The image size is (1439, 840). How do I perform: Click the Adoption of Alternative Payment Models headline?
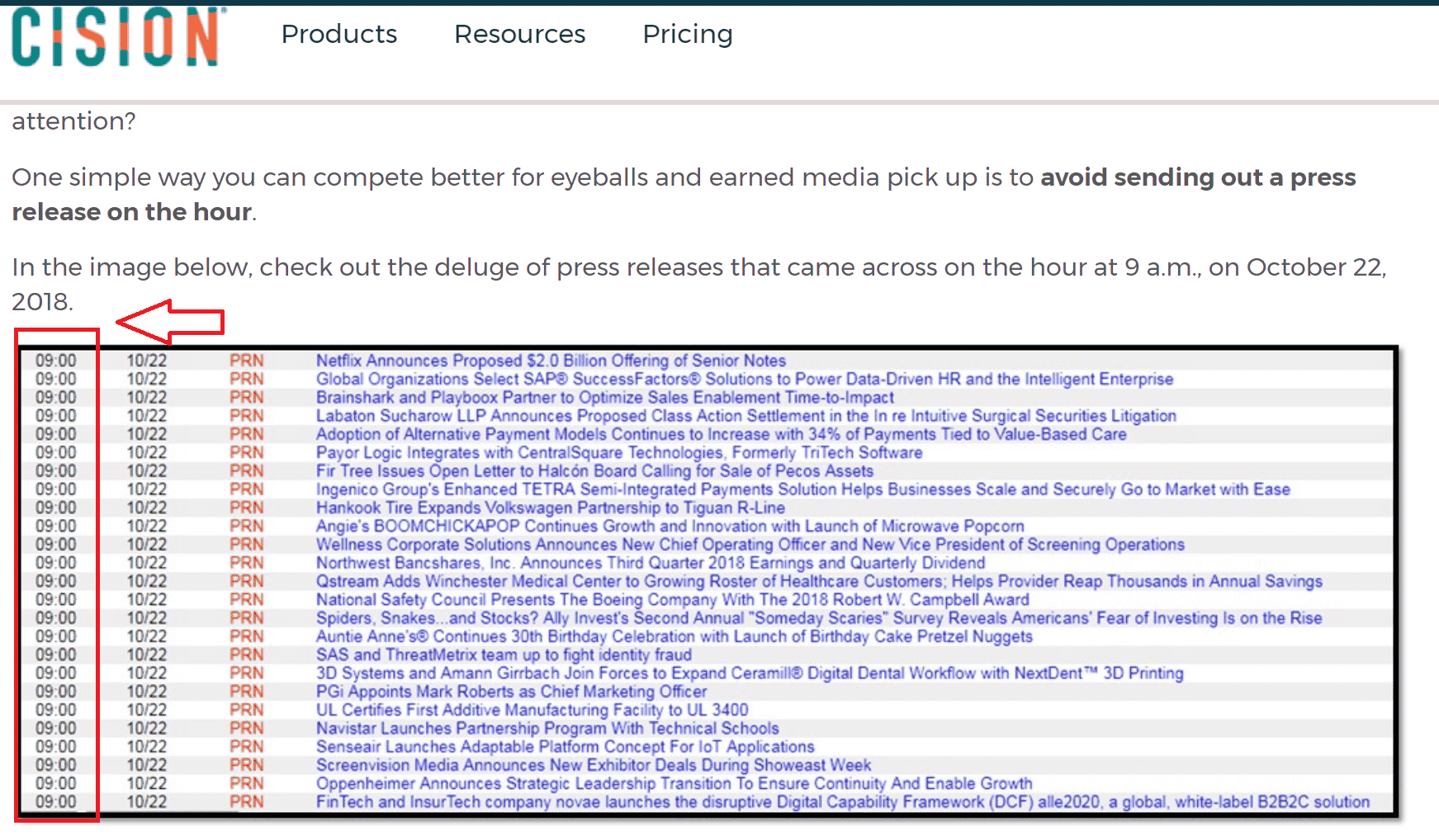click(x=722, y=434)
